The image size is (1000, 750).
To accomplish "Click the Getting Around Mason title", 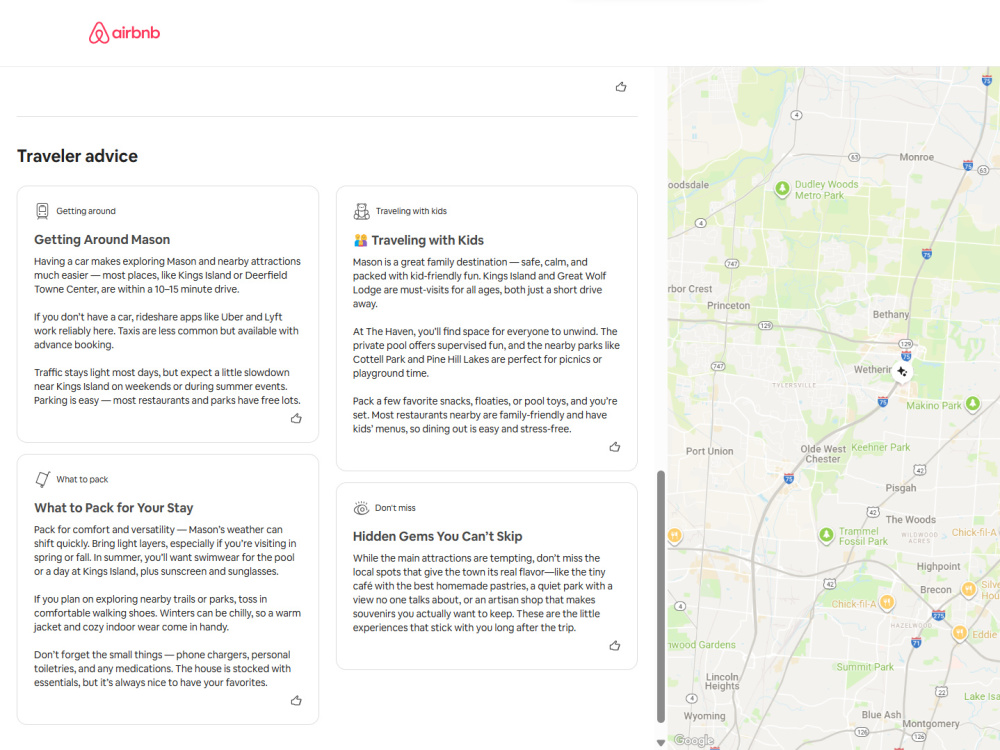I will (102, 240).
